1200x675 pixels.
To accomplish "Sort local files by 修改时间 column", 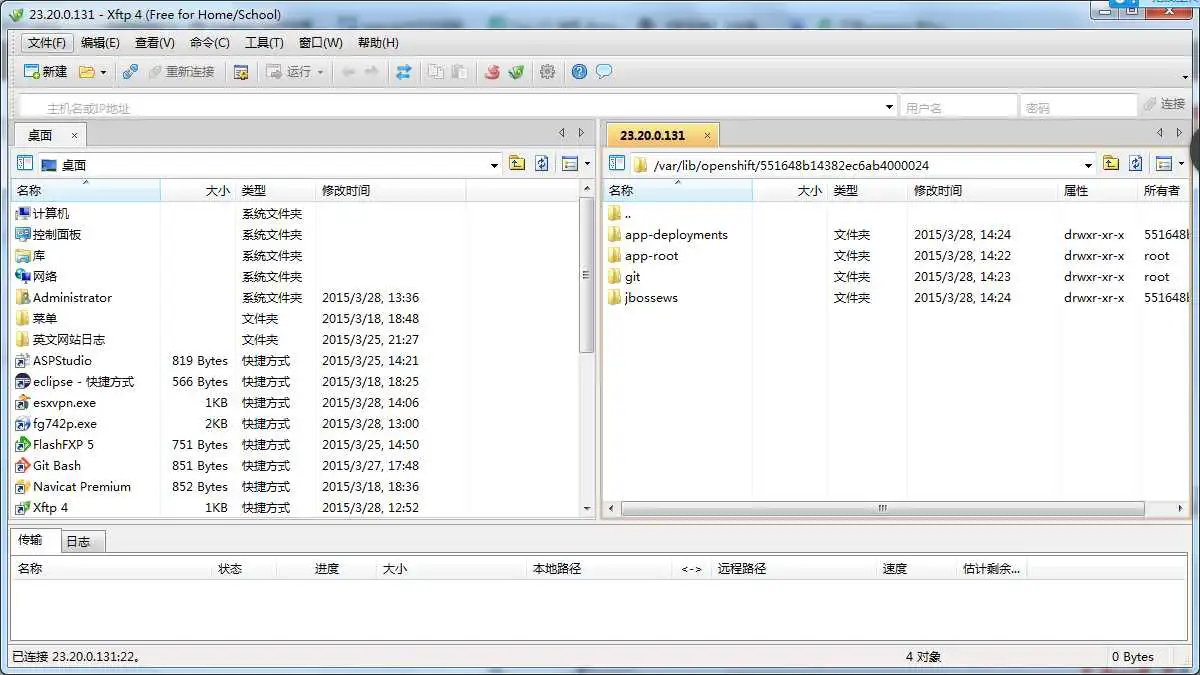I will tap(390, 190).
